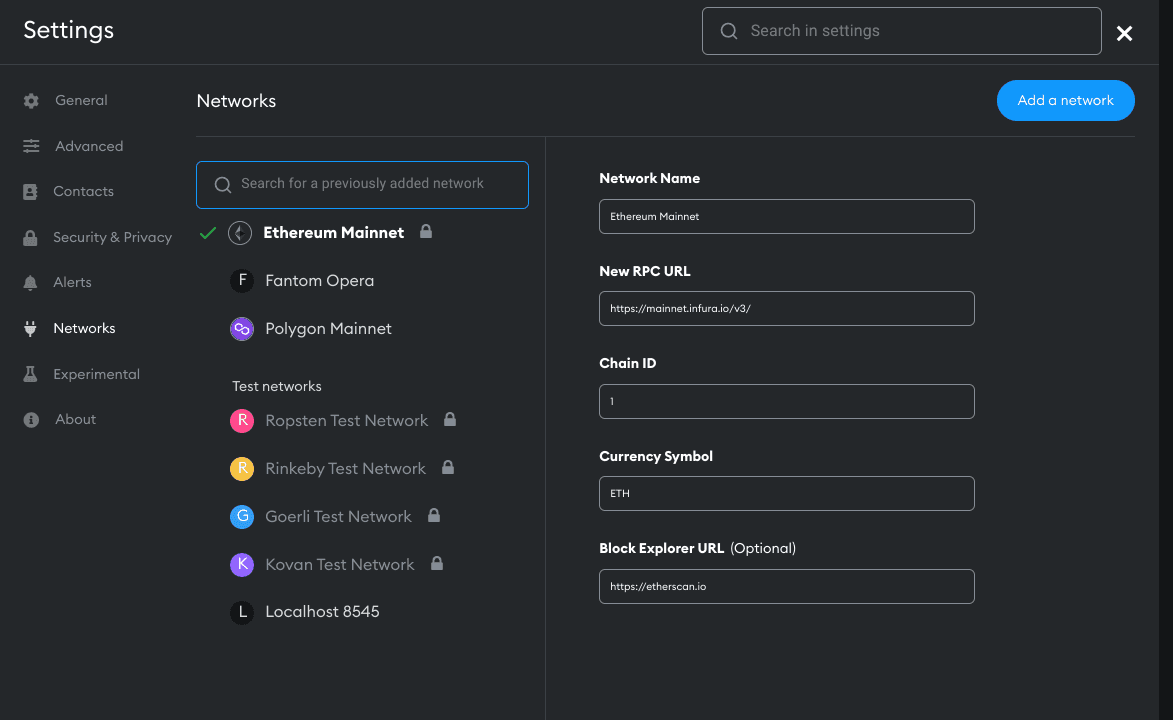Go to Security & Privacy settings

click(112, 237)
